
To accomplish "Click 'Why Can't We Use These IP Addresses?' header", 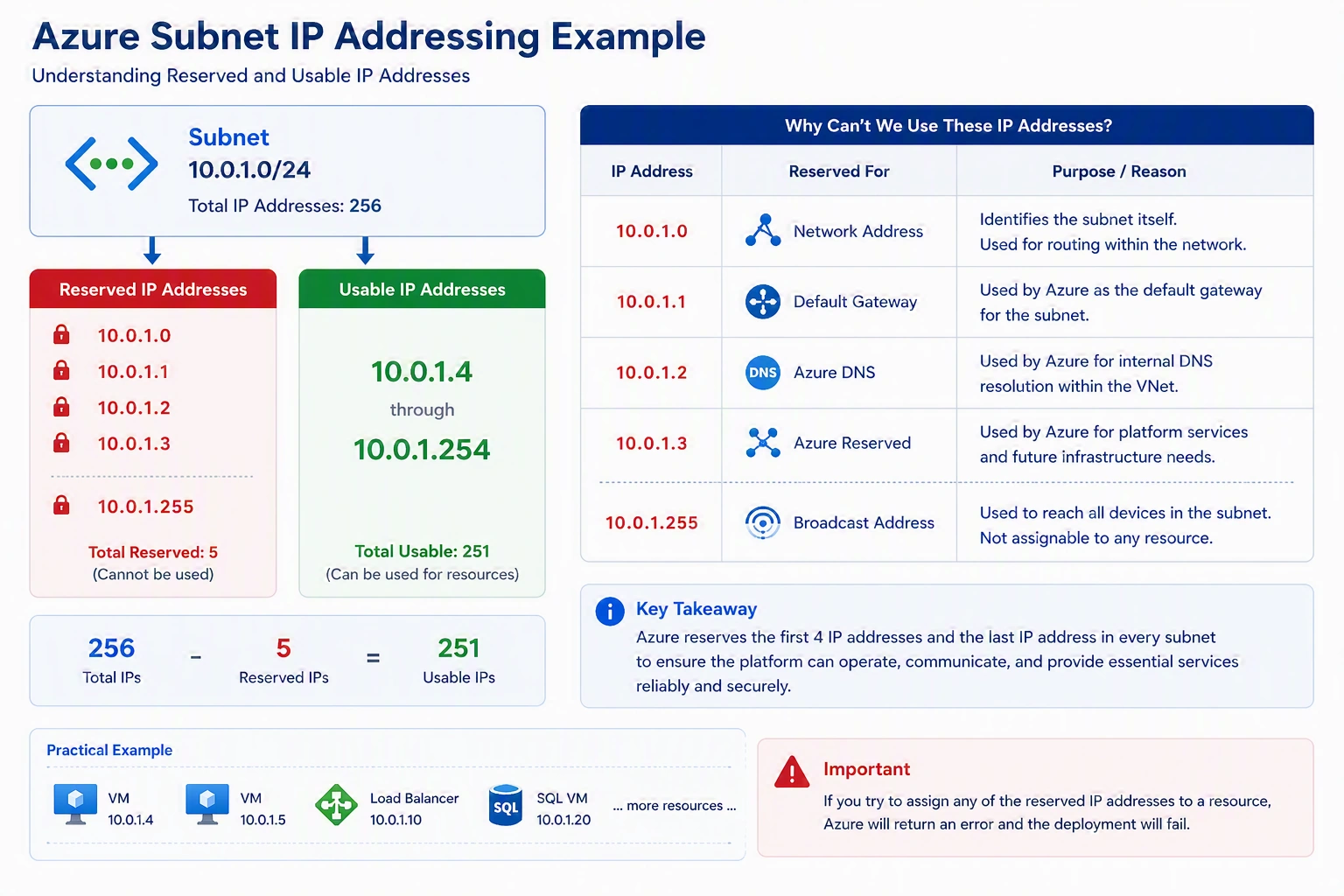I will 948,125.
